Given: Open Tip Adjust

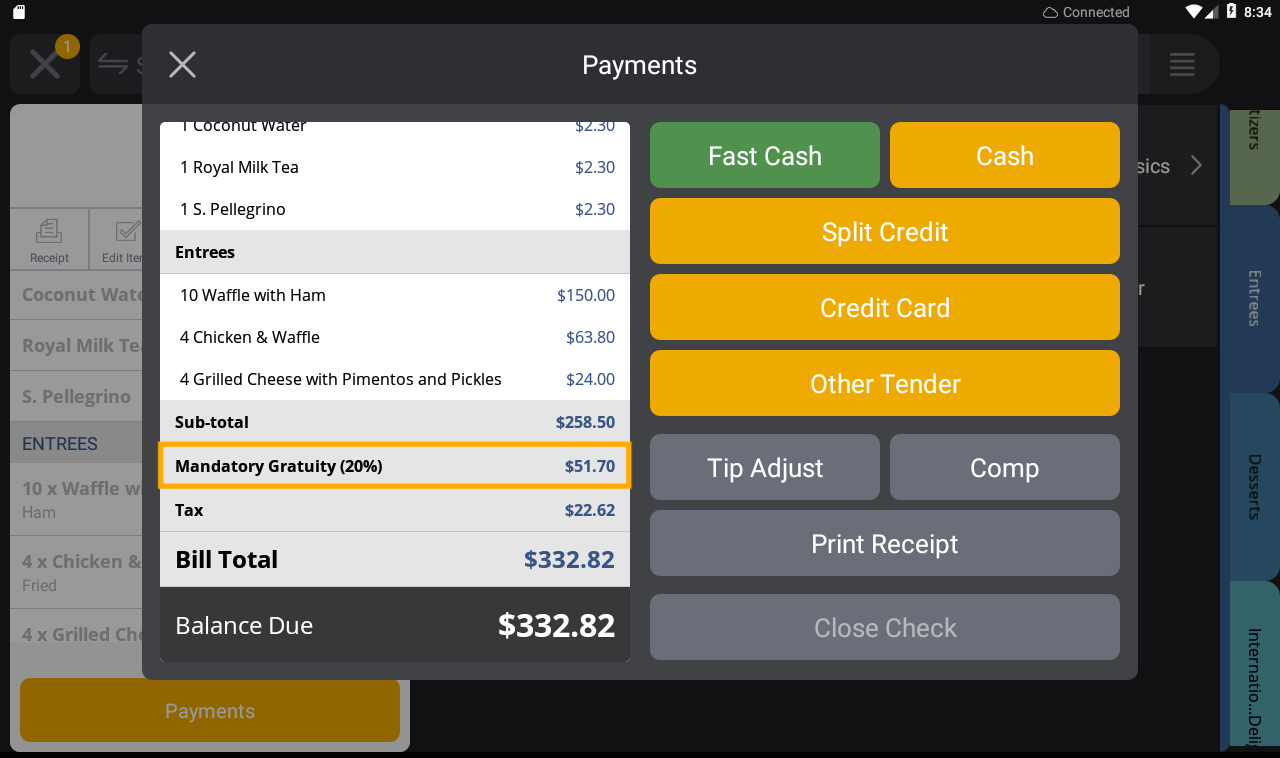Looking at the screenshot, I should tap(764, 467).
